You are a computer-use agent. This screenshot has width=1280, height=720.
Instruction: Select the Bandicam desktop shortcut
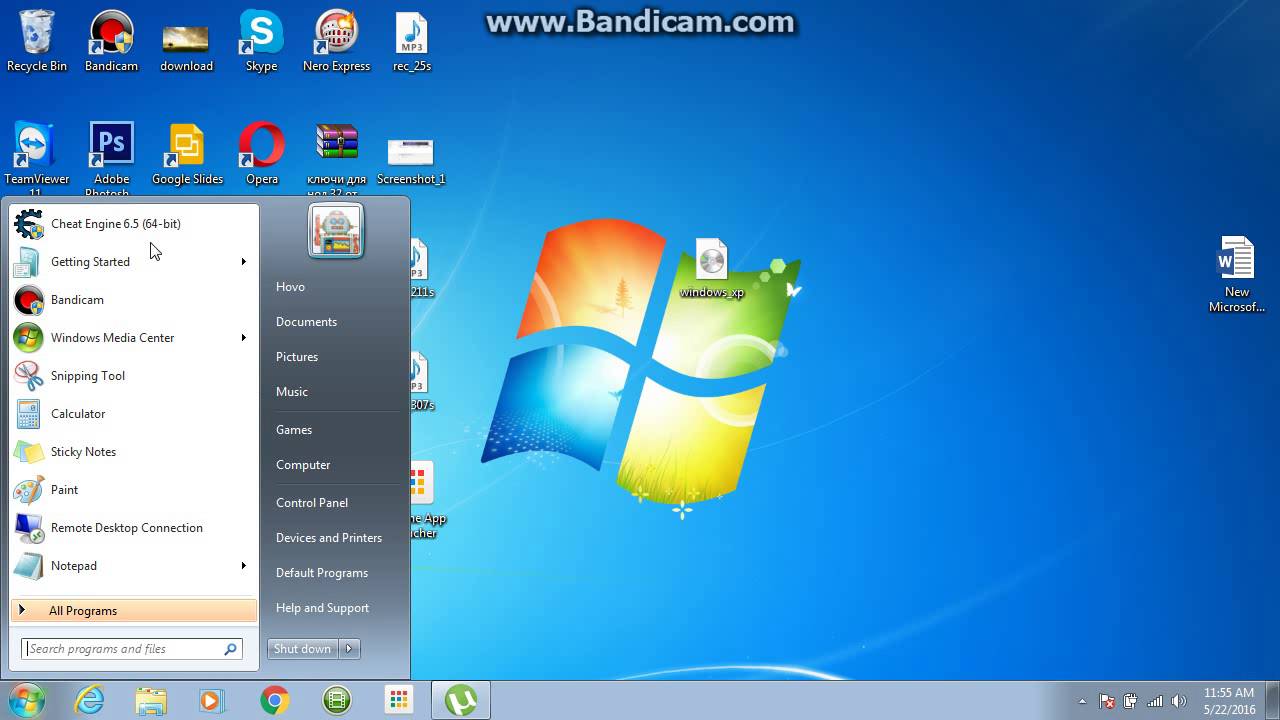[111, 42]
